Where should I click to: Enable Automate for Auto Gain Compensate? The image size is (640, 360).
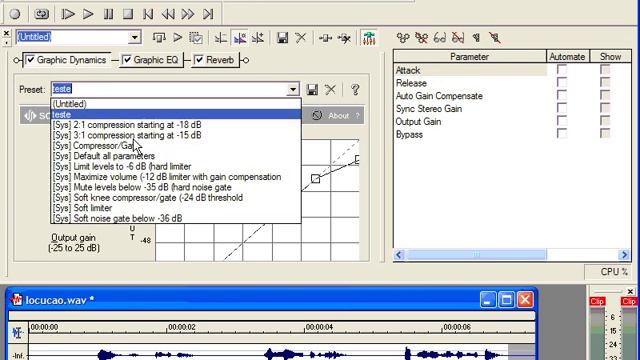point(562,96)
